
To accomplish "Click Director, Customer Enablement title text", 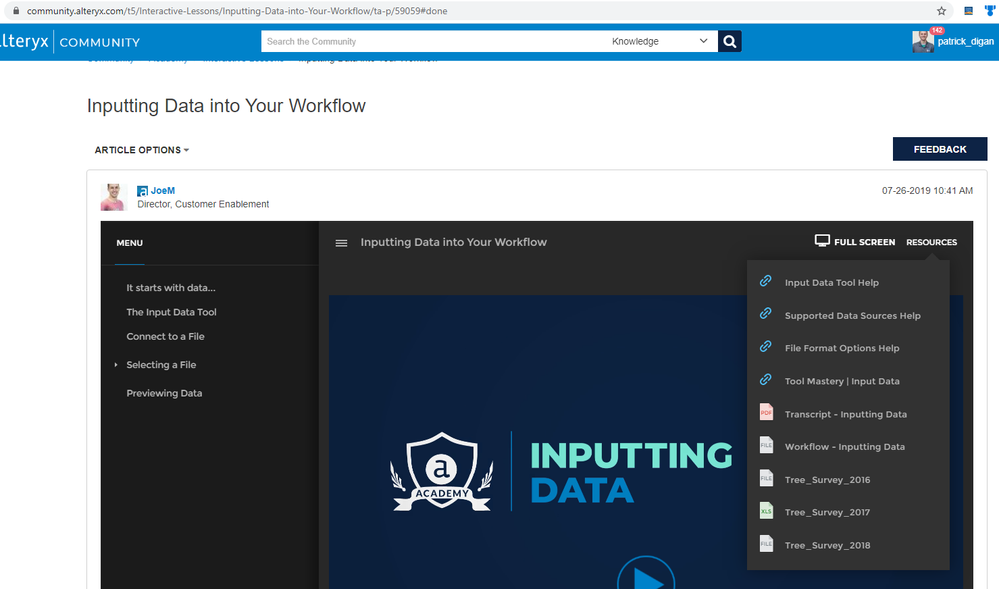I will click(x=203, y=204).
